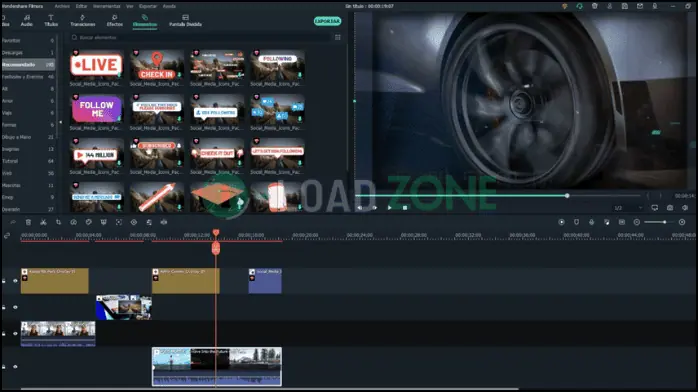Download the CHECK IN element with green arrow
The image size is (698, 392).
tap(179, 75)
